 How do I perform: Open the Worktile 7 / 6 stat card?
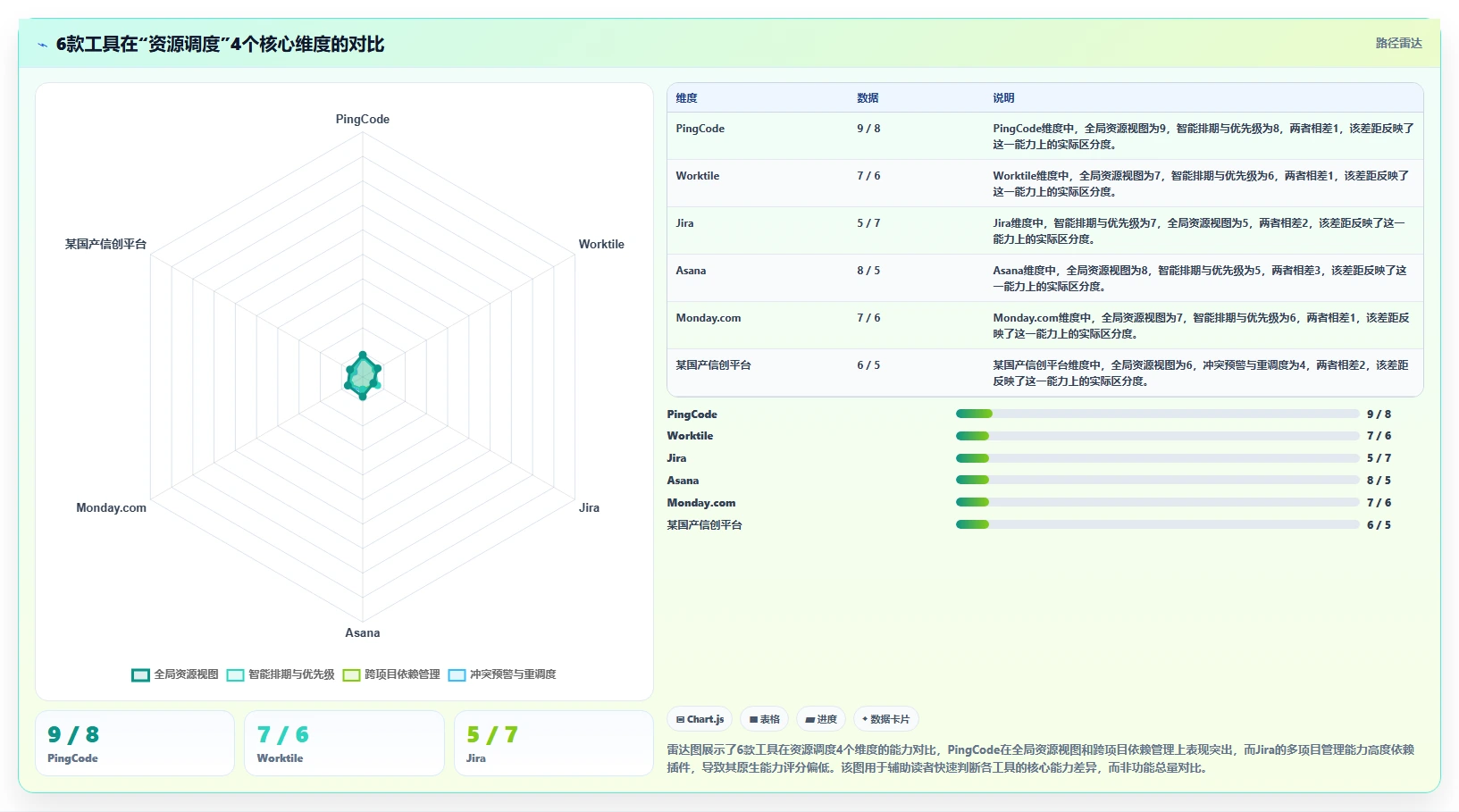click(344, 743)
